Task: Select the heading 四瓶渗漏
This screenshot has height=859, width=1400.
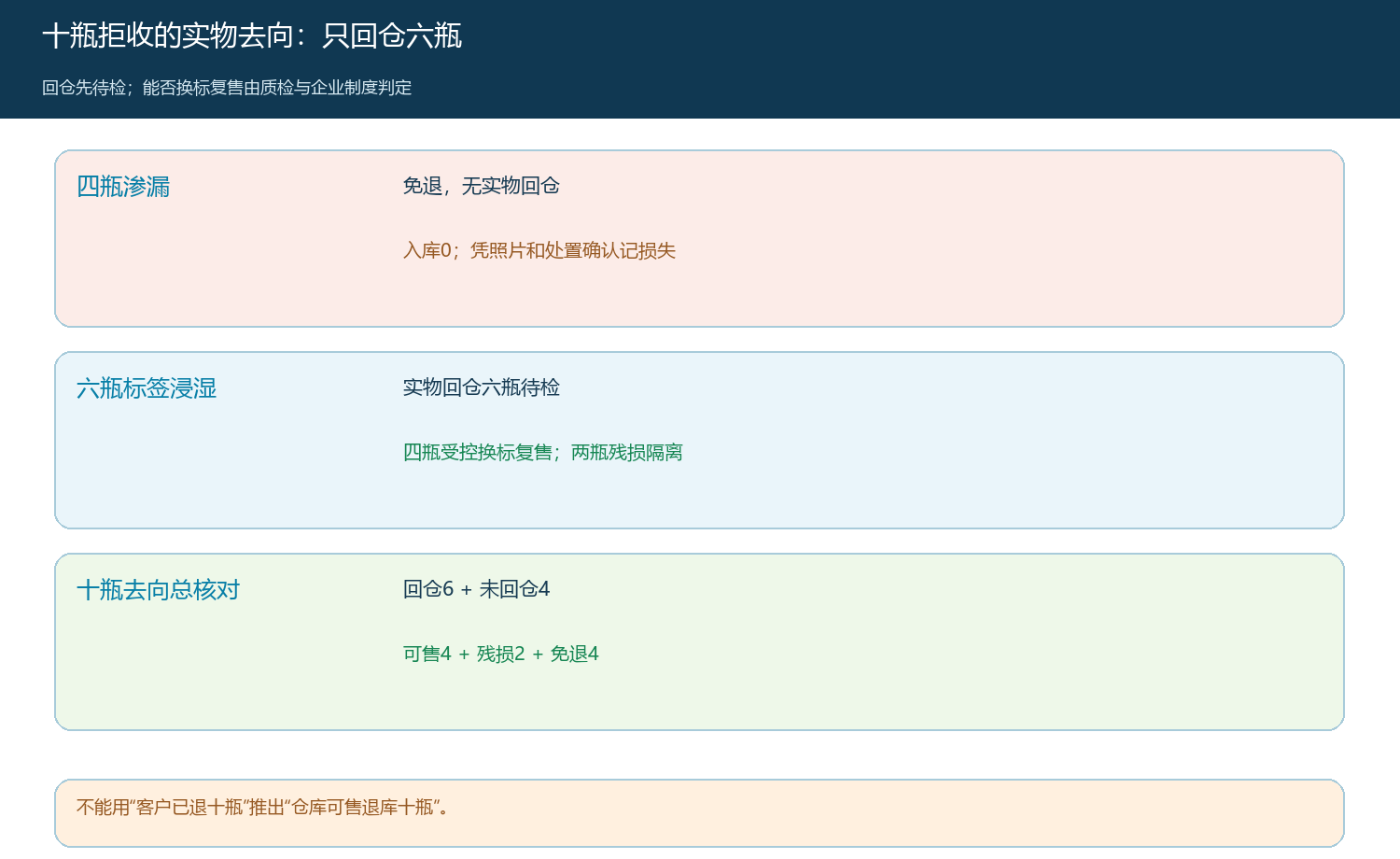Action: coord(123,187)
